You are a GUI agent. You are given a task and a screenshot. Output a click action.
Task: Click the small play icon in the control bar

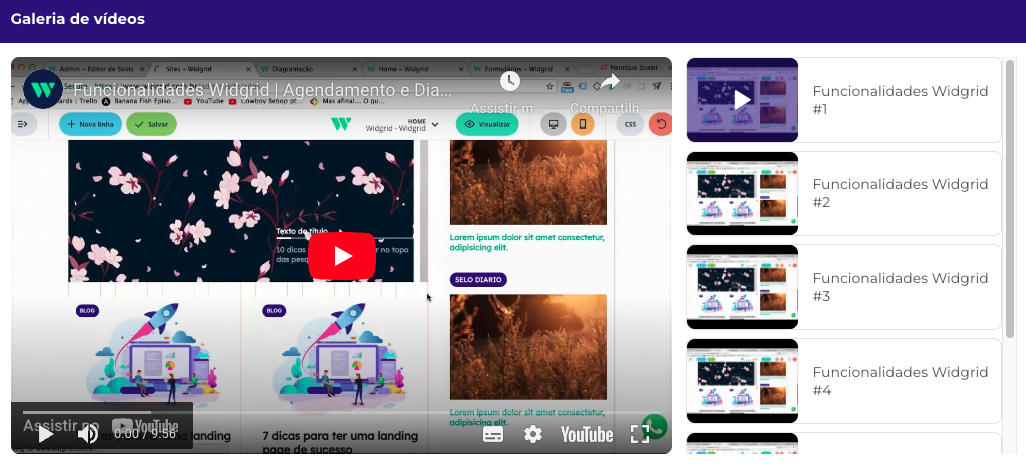pos(45,434)
